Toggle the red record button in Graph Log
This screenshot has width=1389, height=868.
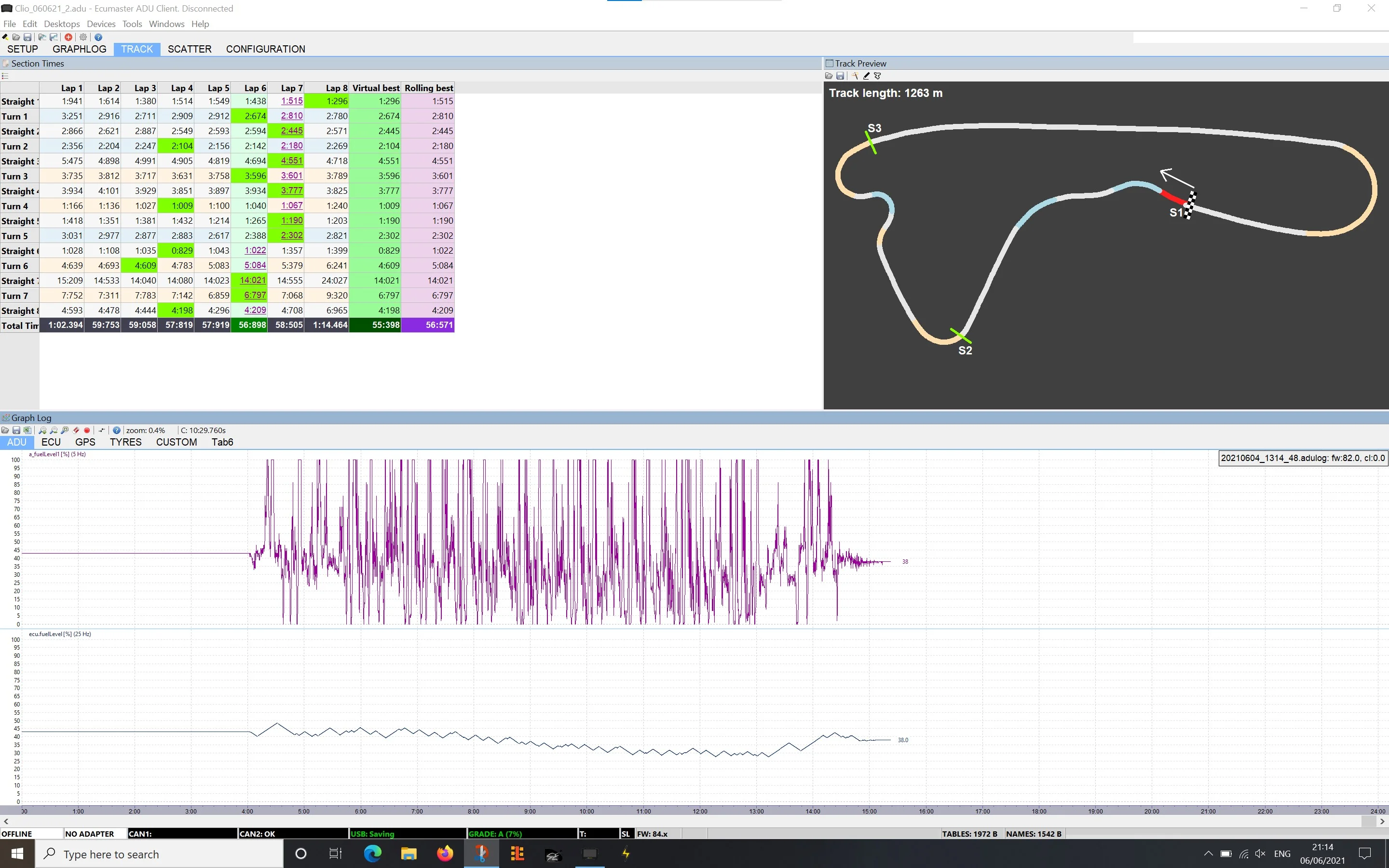click(x=87, y=430)
